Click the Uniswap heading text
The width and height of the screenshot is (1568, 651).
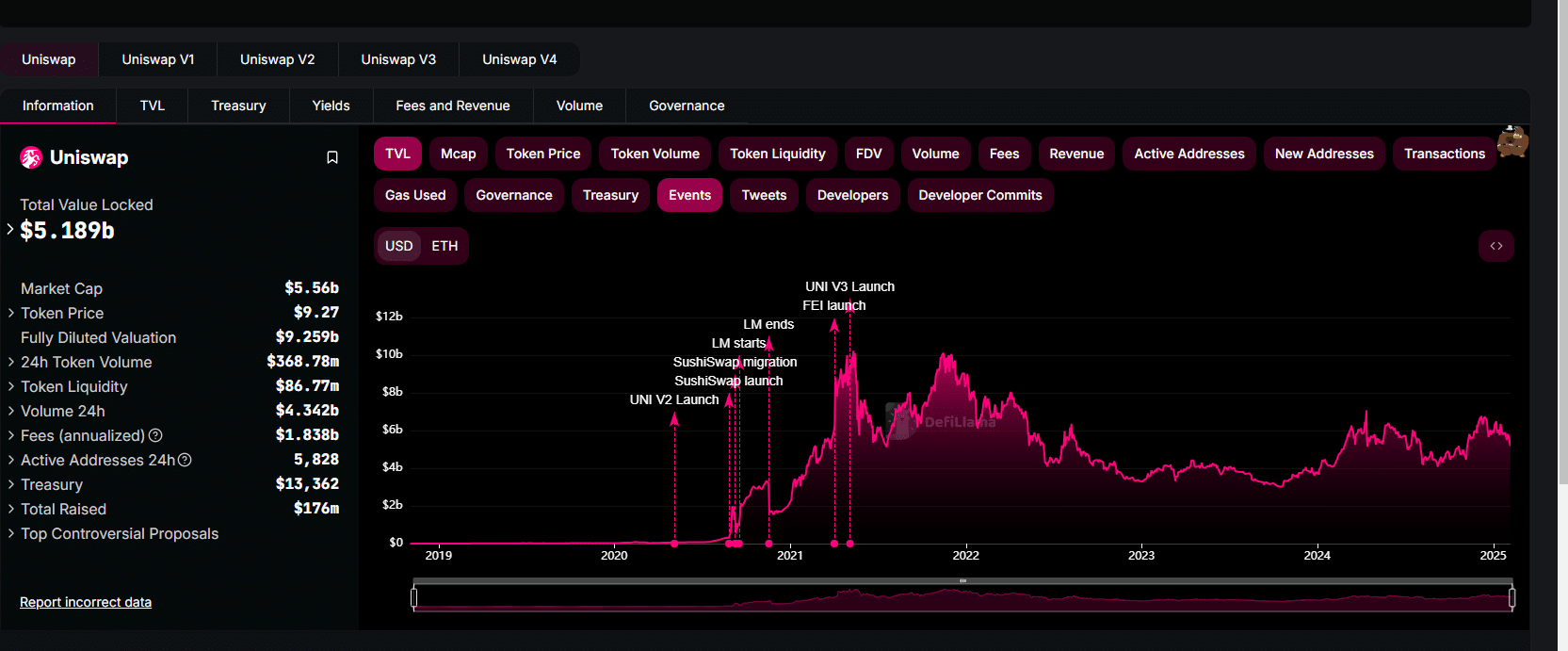click(89, 157)
